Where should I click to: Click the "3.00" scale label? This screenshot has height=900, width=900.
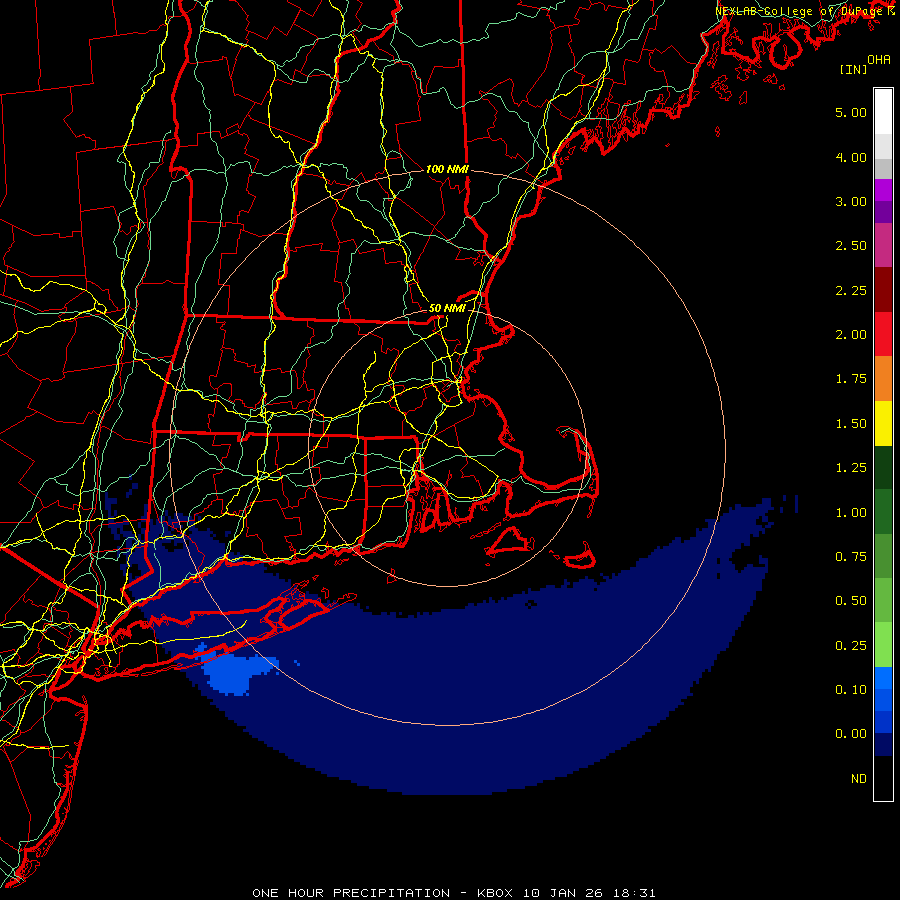click(x=851, y=201)
